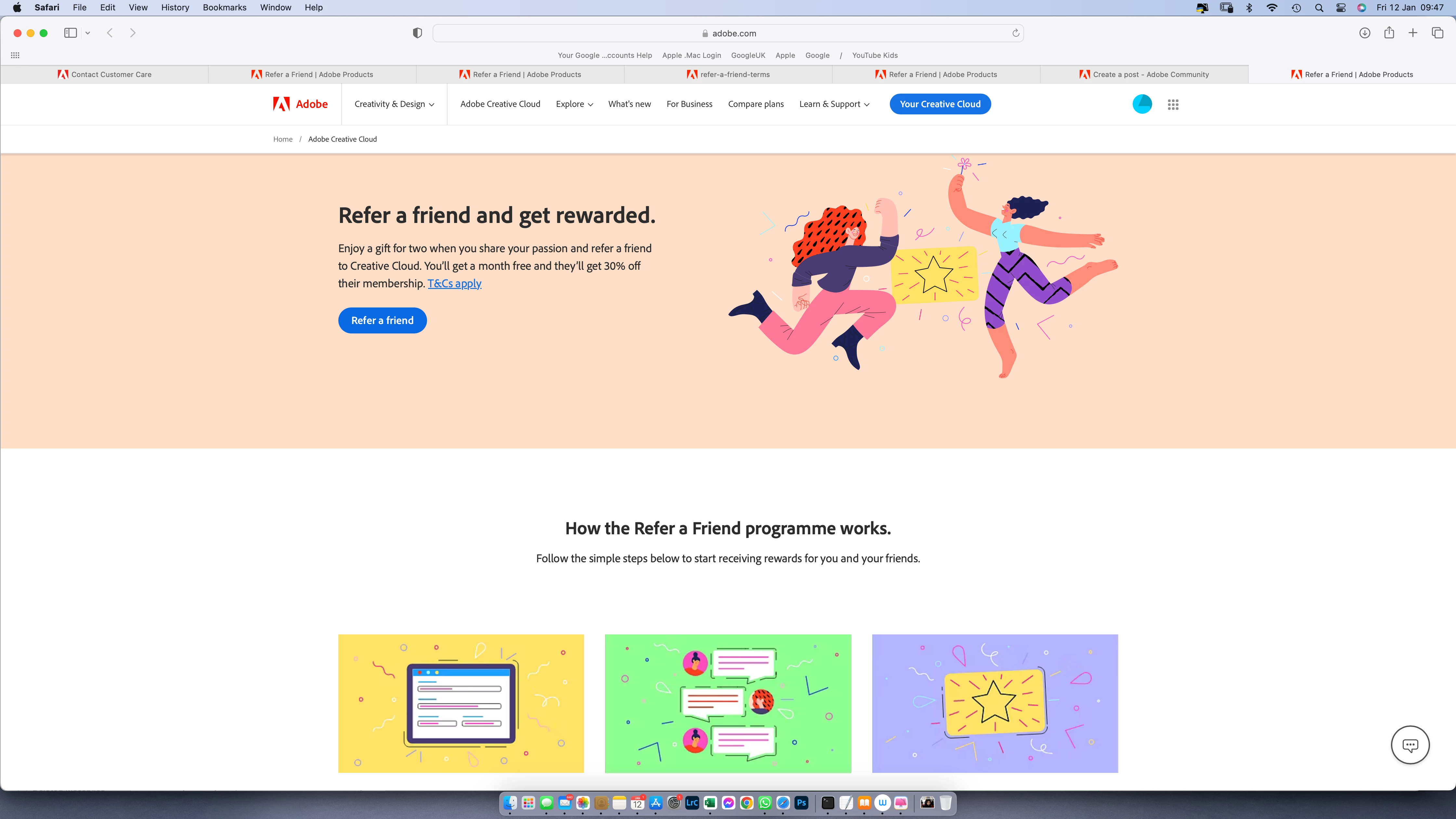Click the Refer a friend button
Image resolution: width=1456 pixels, height=819 pixels.
[383, 320]
